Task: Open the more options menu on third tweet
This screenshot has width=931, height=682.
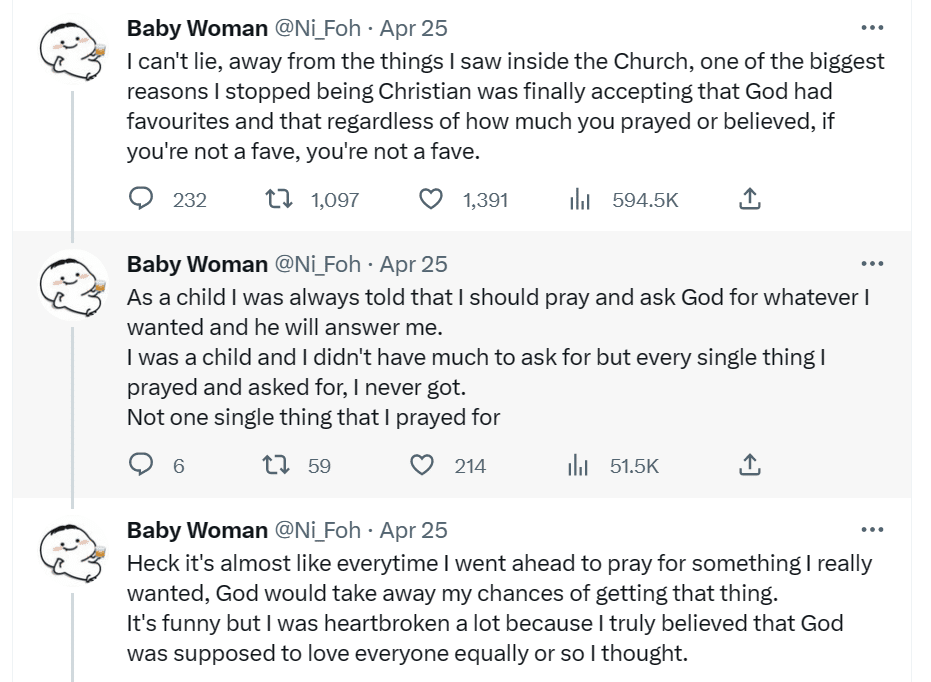Action: pos(872,529)
